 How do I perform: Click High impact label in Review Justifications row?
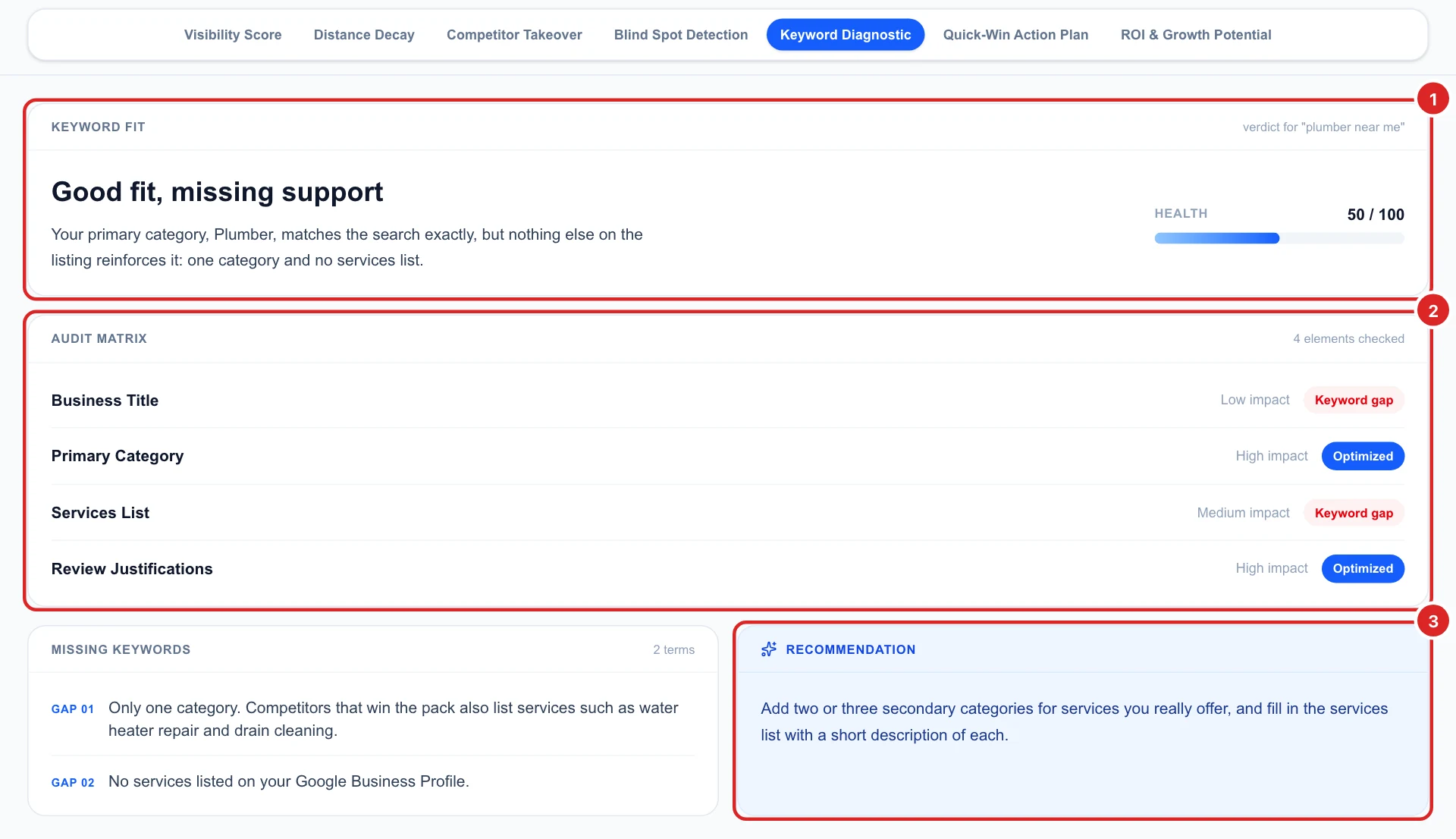pyautogui.click(x=1272, y=568)
